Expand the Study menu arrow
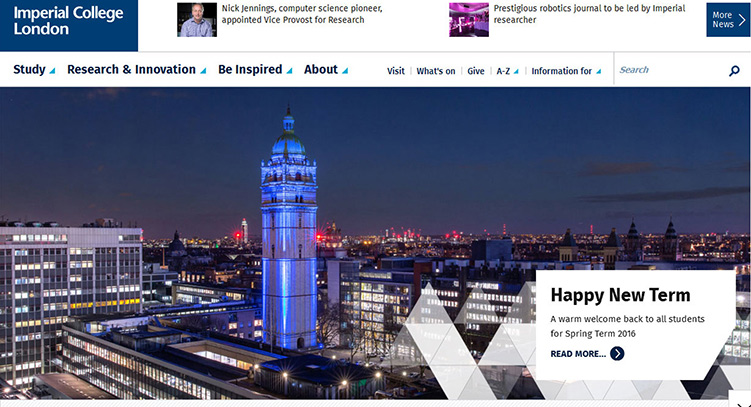 point(53,71)
